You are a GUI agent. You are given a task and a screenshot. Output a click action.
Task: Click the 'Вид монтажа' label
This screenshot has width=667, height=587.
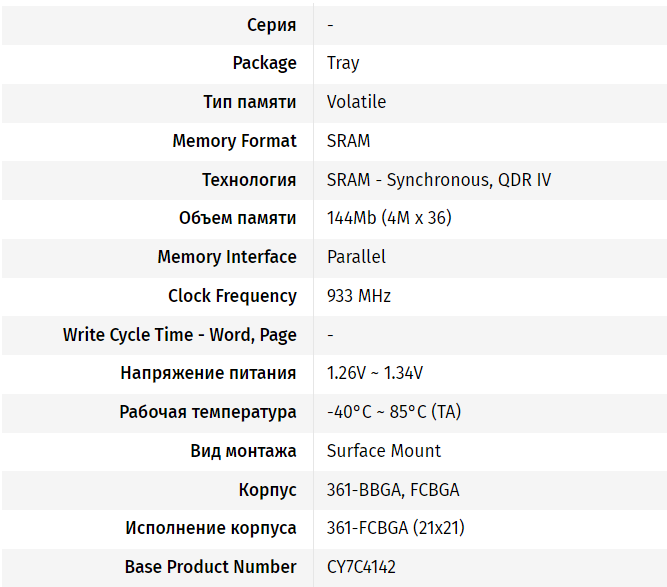pos(243,451)
